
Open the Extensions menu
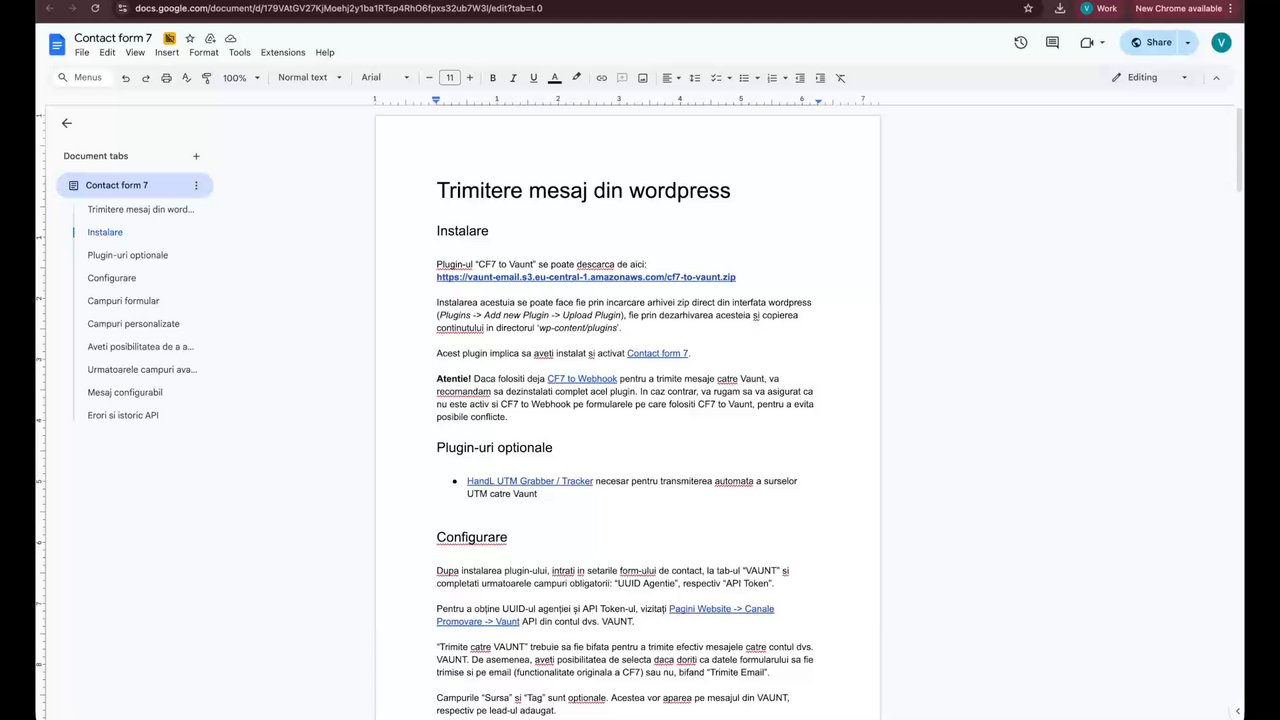[x=283, y=52]
